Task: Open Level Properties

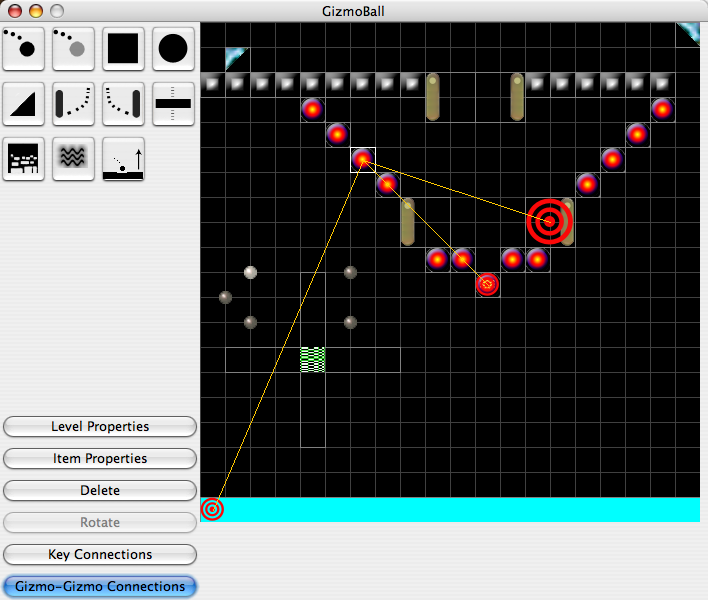Action: [100, 427]
